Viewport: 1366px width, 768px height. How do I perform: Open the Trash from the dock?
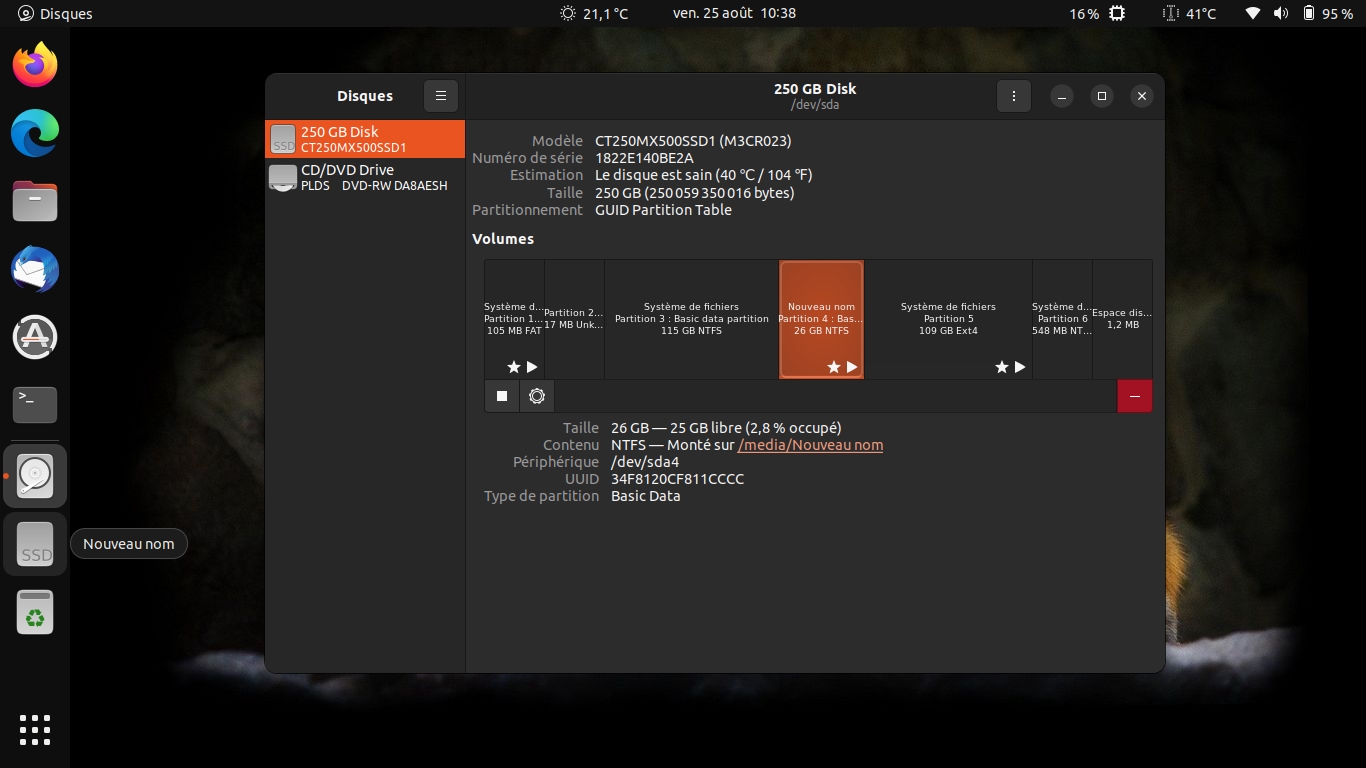click(35, 612)
